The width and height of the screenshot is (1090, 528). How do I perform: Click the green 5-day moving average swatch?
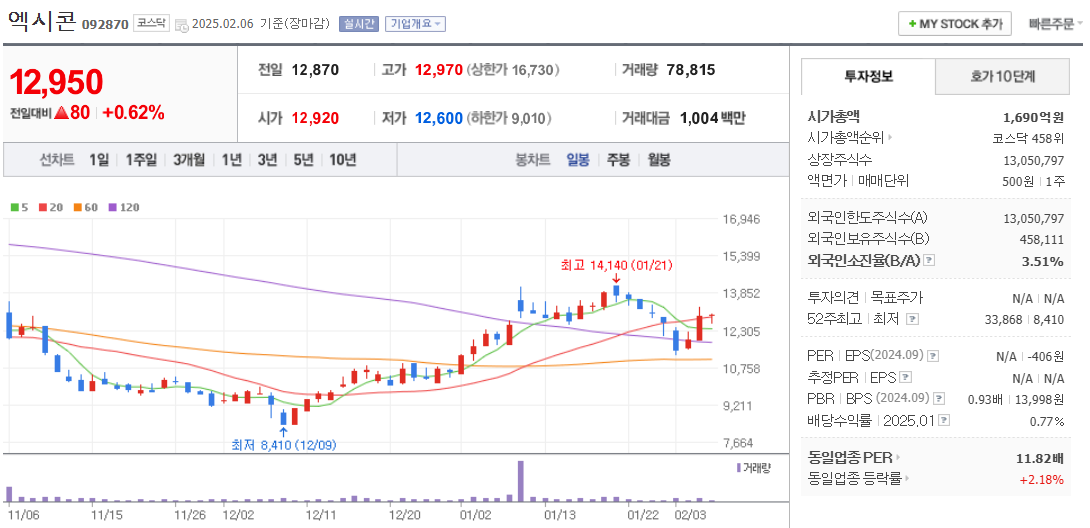point(14,207)
